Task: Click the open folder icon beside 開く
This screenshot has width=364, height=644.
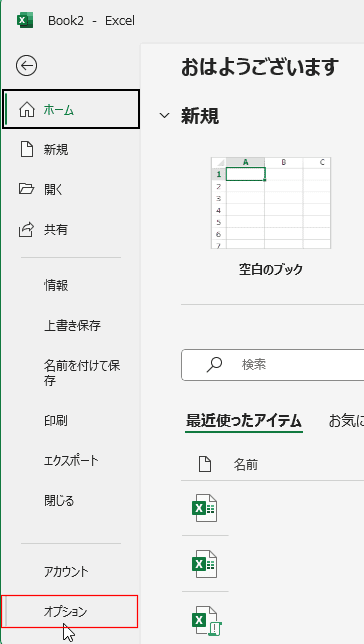Action: tap(27, 189)
